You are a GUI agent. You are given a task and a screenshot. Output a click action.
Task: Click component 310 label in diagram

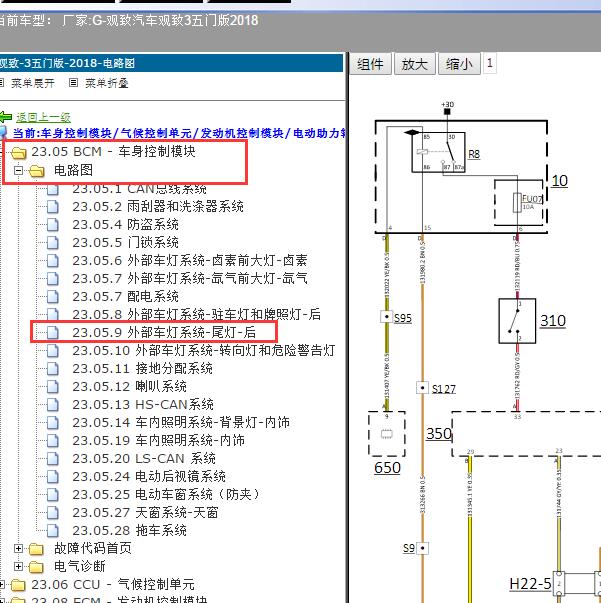point(553,320)
